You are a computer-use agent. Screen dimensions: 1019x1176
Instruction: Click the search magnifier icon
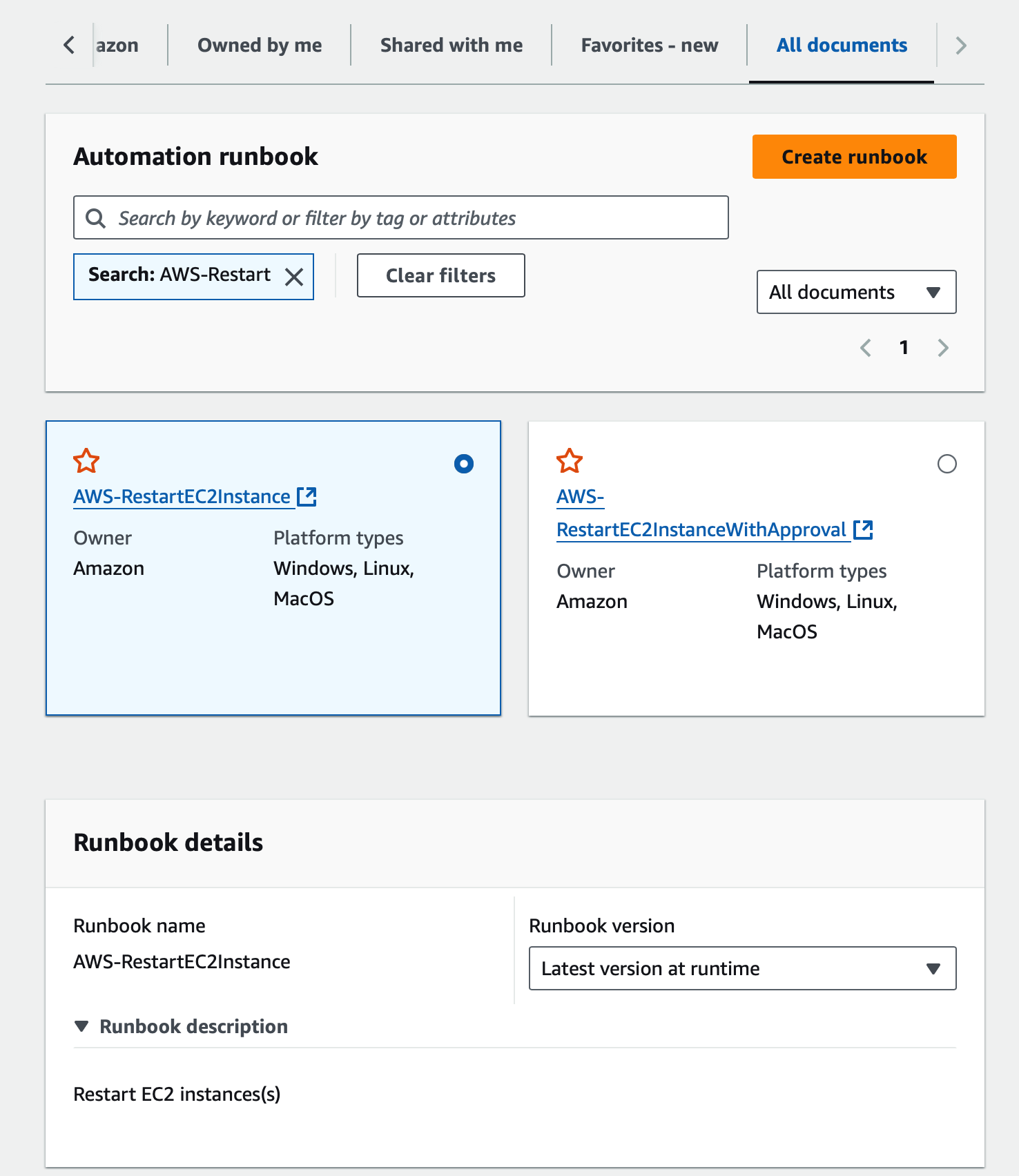95,218
